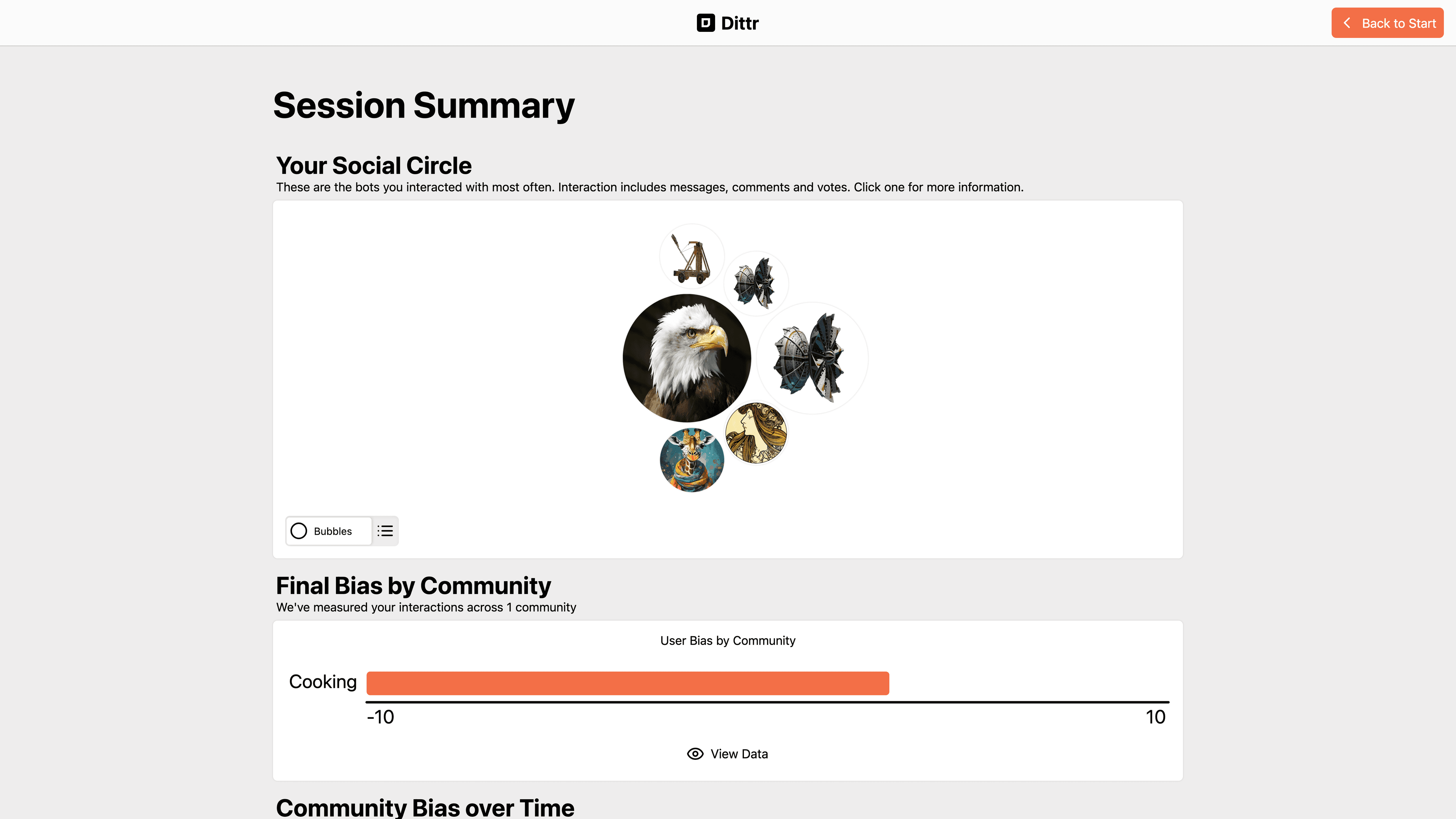Select the giraffe bot bubble
Screen dimensions: 1456x819
692,460
